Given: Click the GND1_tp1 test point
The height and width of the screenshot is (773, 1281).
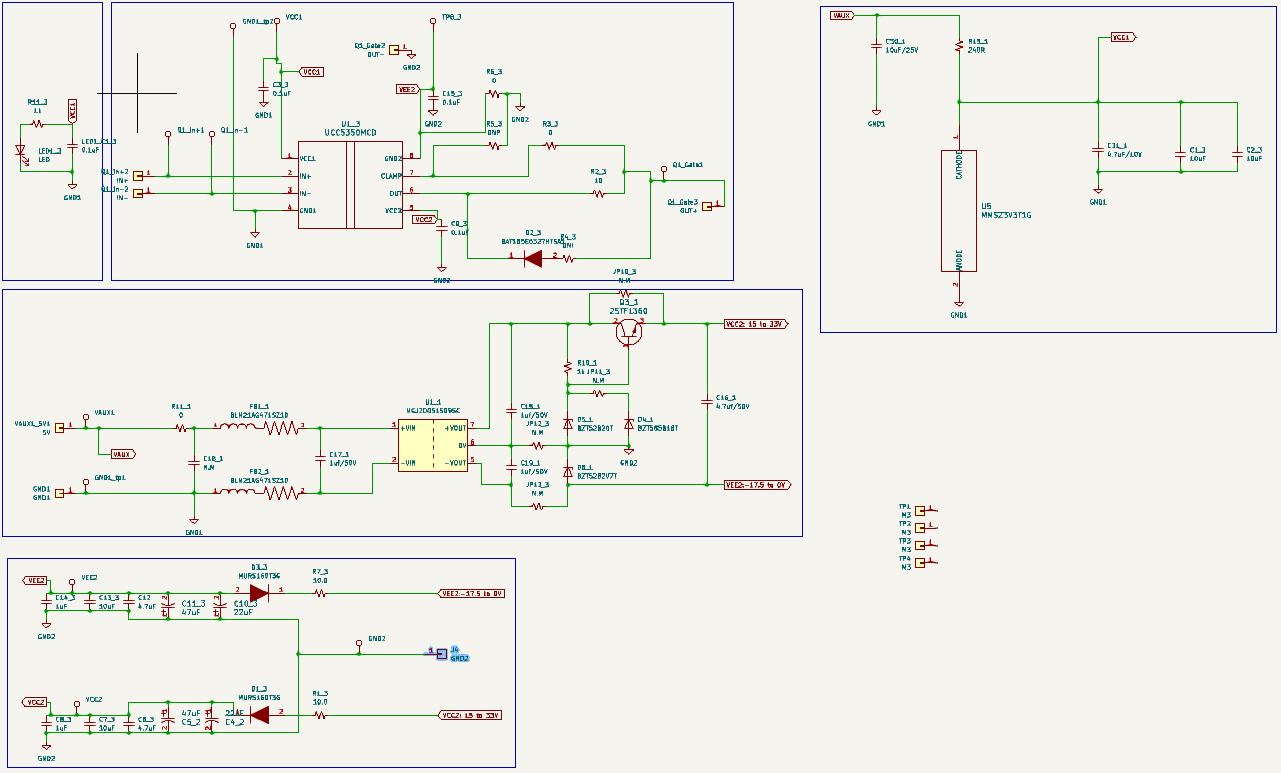Looking at the screenshot, I should (86, 481).
